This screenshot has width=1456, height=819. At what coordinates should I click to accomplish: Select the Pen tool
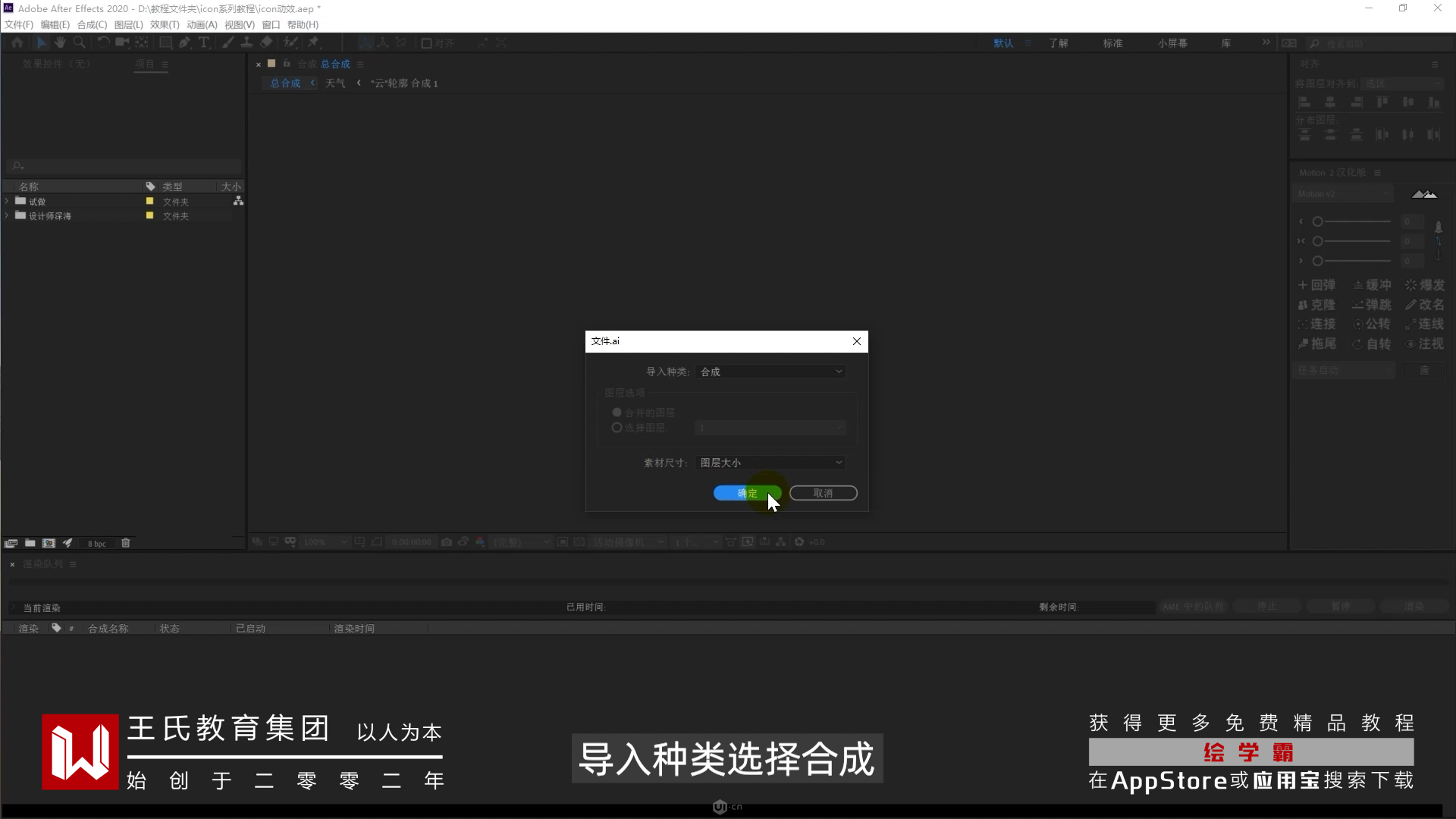[x=184, y=42]
